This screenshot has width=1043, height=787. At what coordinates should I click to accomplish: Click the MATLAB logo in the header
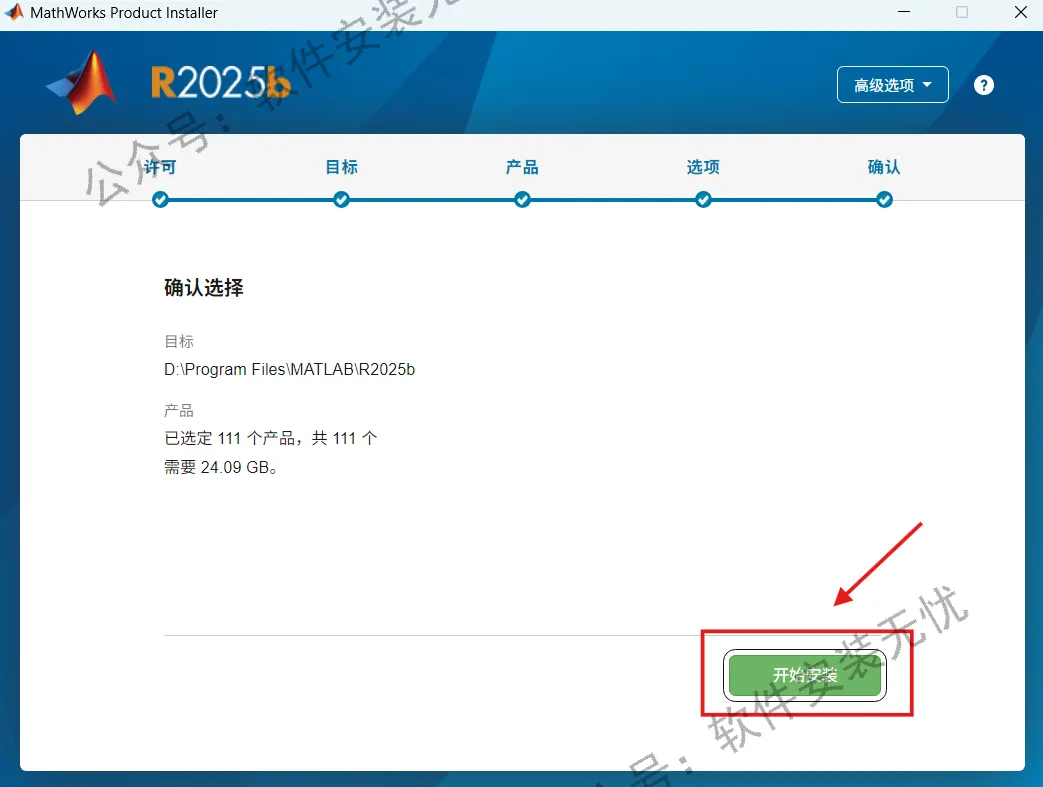point(82,82)
